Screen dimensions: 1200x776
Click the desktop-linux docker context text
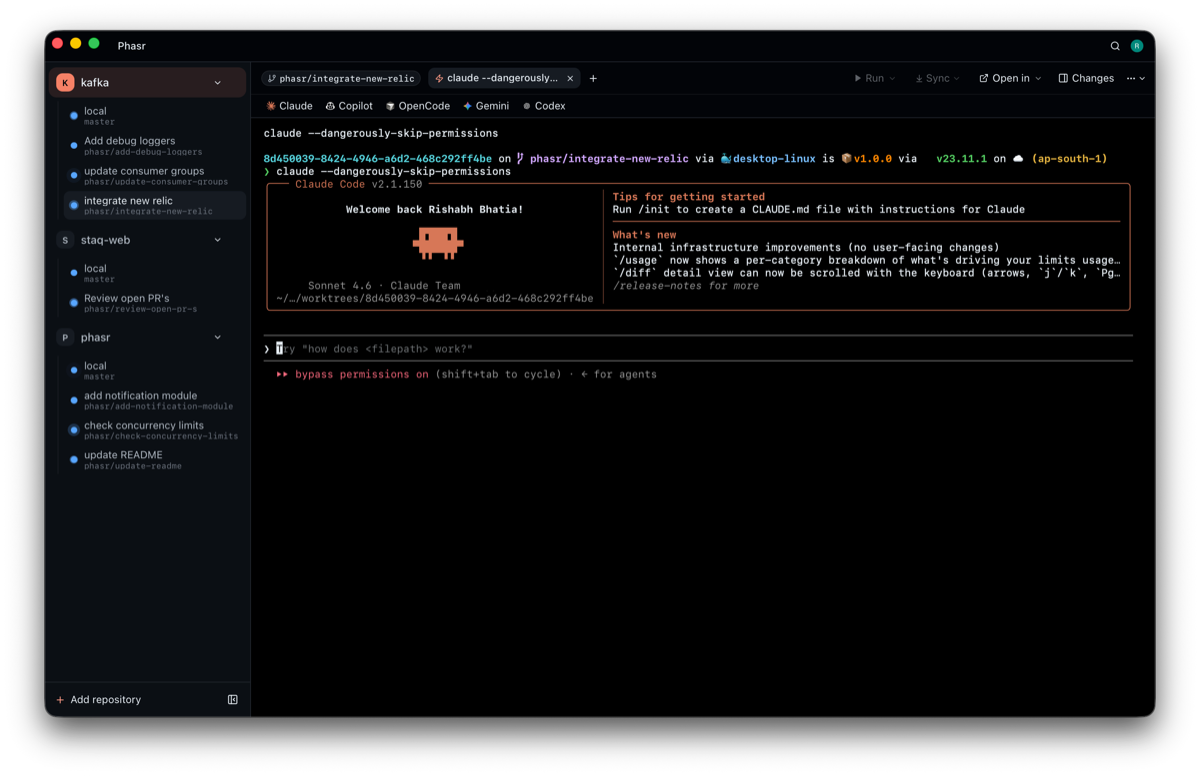(x=774, y=159)
